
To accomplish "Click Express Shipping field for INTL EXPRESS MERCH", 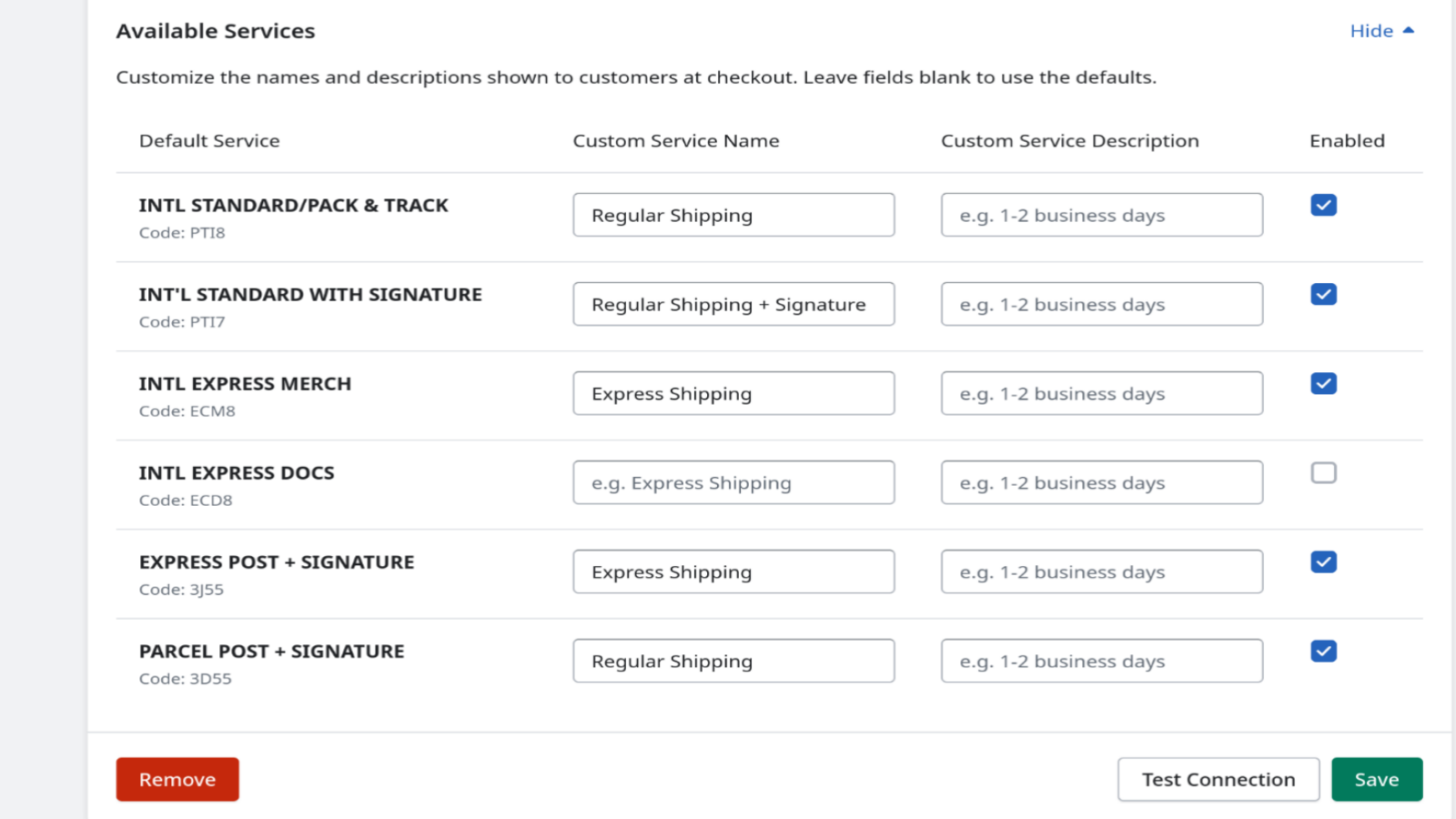I will coord(733,393).
